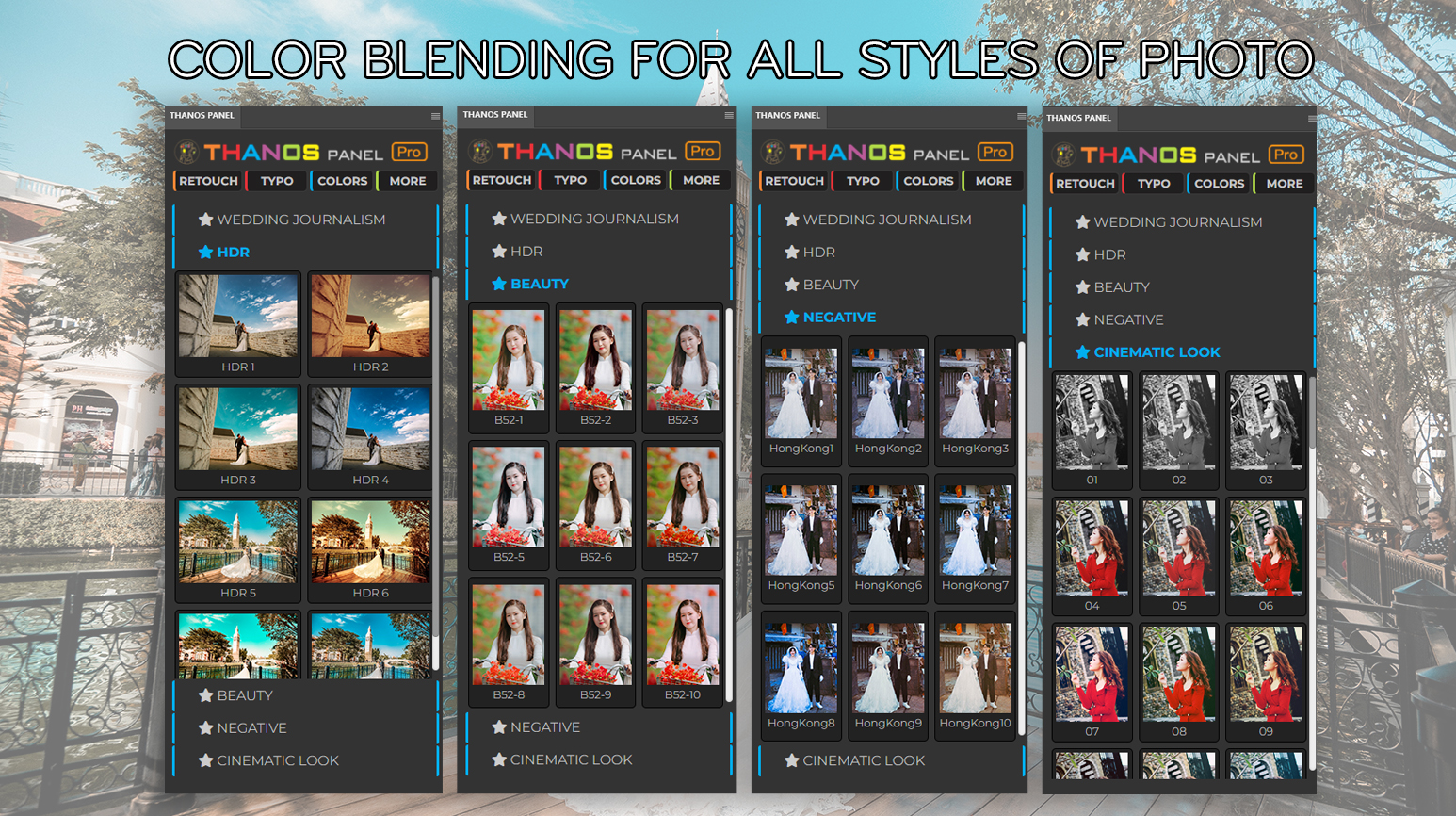
Task: Apply the HongKong1 negative preset
Action: click(x=801, y=401)
